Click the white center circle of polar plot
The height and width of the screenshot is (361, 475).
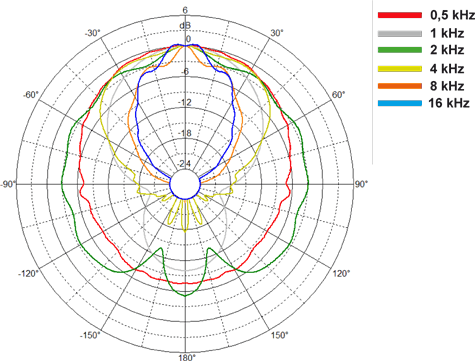coord(185,184)
